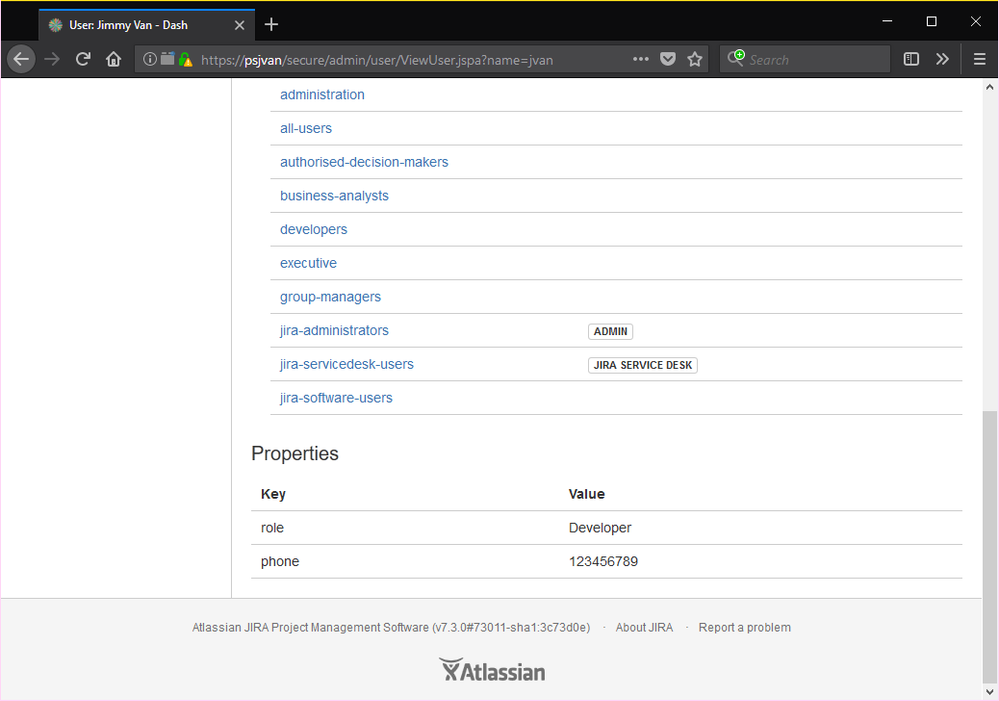Close the User: Jimmy Van tab
Viewport: 999px width, 701px height.
coord(240,25)
